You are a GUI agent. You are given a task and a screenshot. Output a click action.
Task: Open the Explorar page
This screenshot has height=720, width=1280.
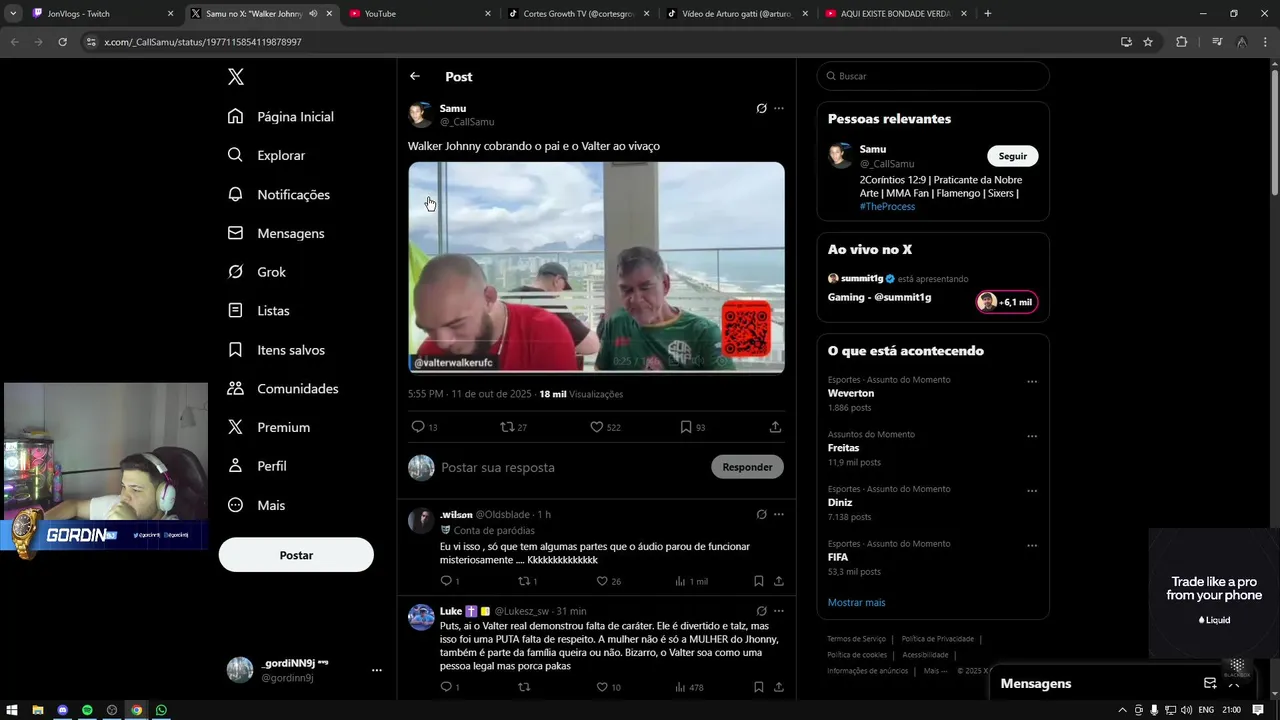point(266,155)
